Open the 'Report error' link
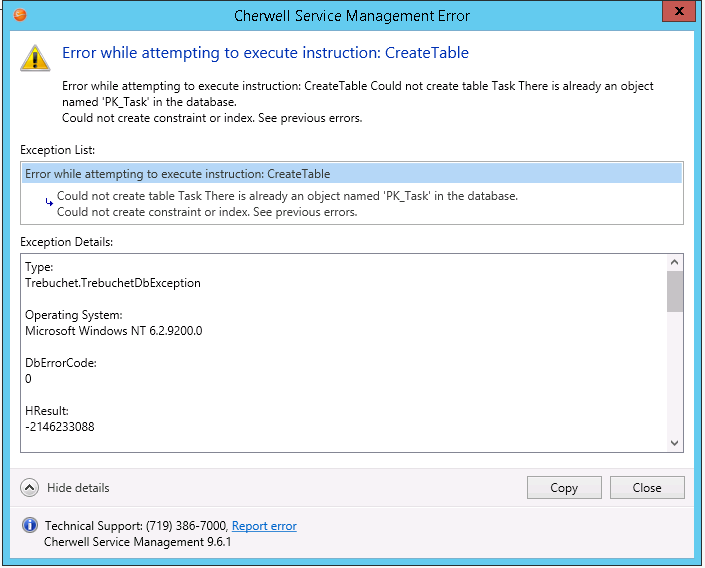The height and width of the screenshot is (568, 705). [x=264, y=526]
